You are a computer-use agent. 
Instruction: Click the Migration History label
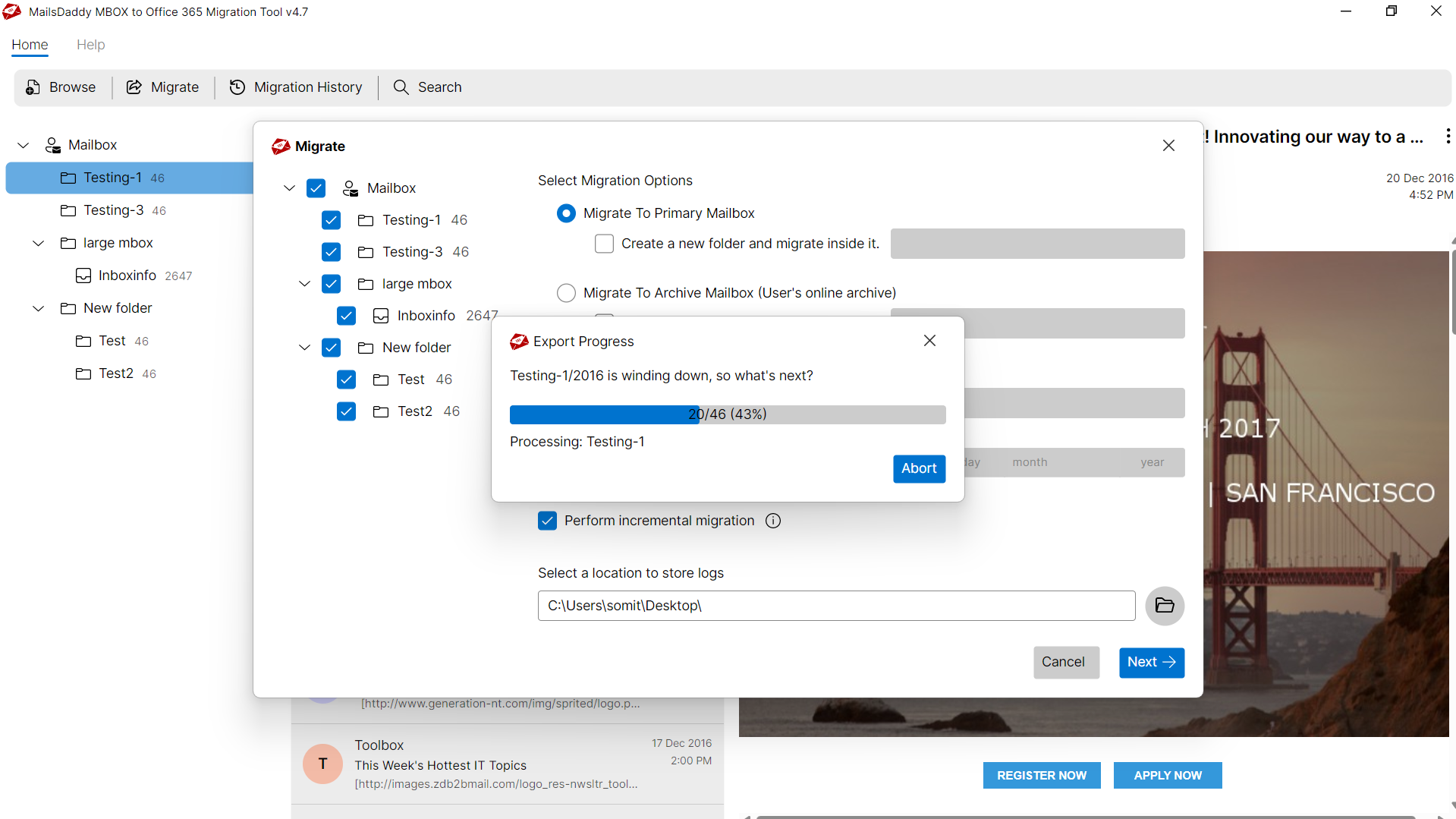click(x=308, y=87)
